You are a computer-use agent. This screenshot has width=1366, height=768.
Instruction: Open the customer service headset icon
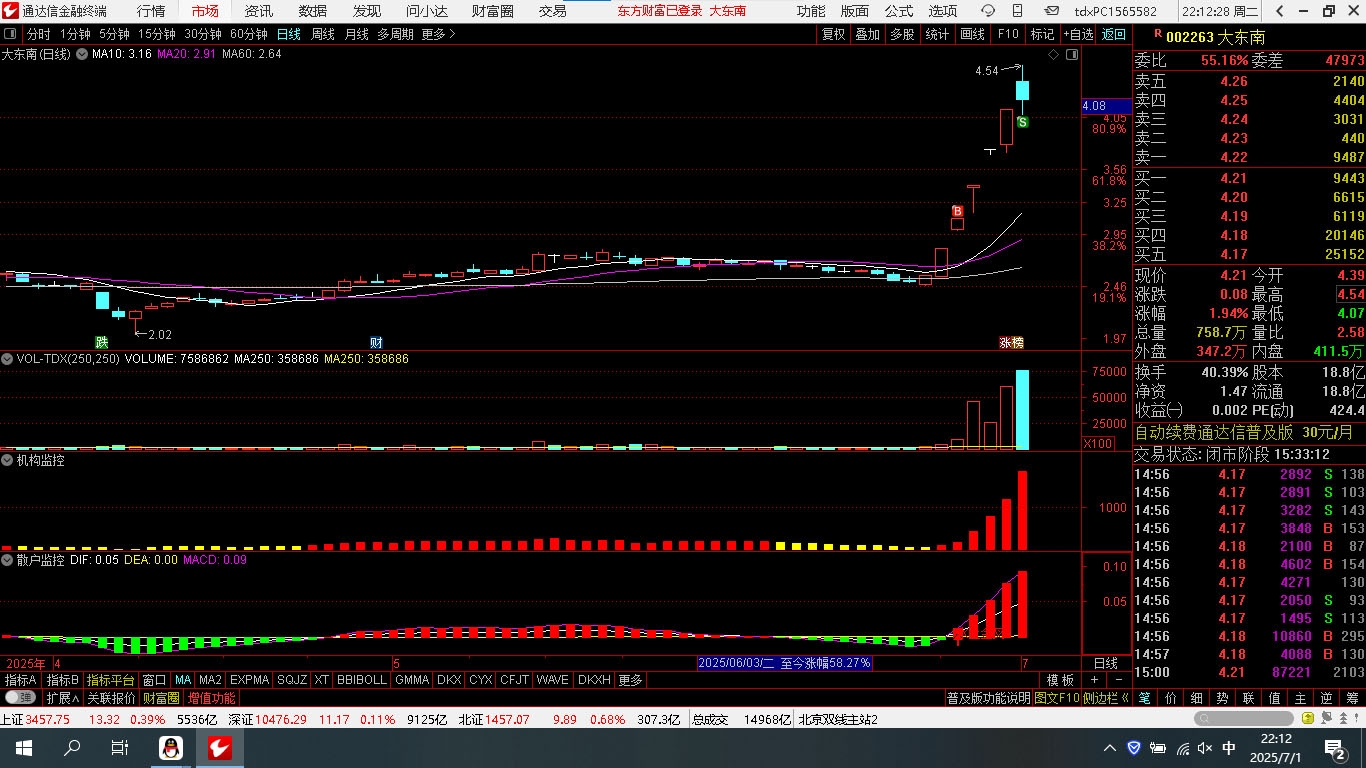coord(988,11)
